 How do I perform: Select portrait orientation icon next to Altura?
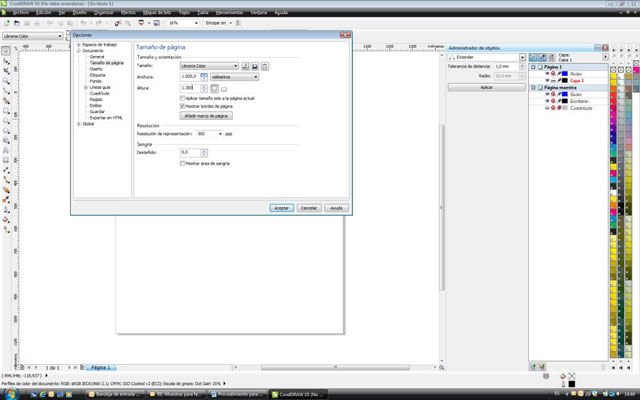tap(214, 88)
